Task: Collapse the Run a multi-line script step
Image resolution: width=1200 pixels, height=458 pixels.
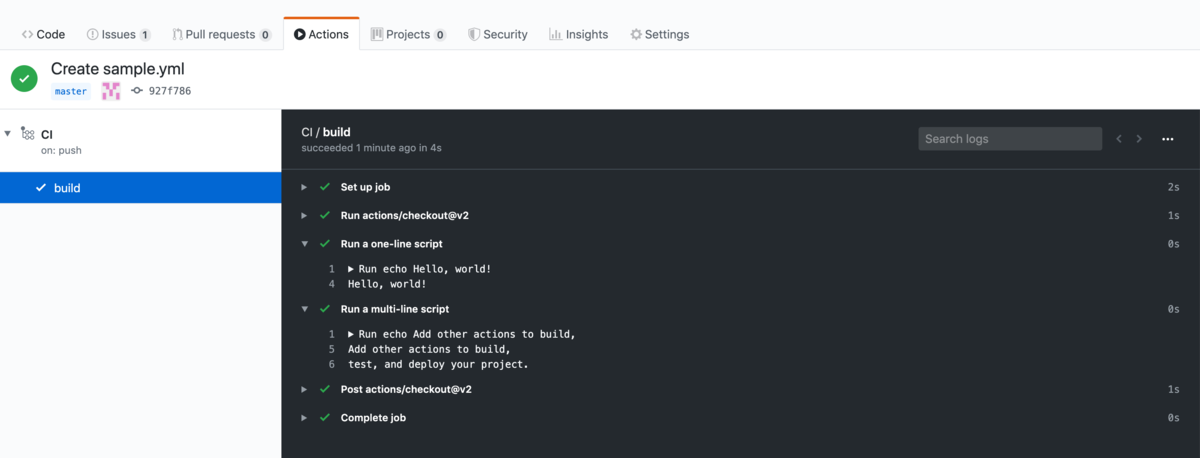Action: (305, 309)
